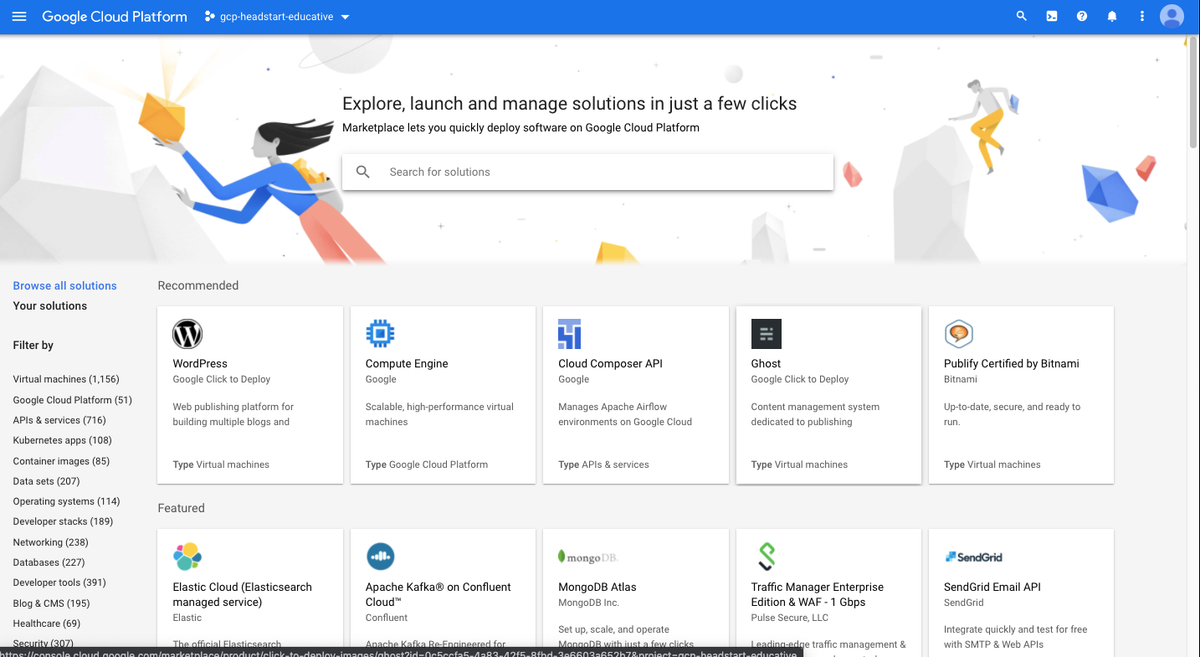Filter by Kubernetes apps (108)

[x=62, y=440]
